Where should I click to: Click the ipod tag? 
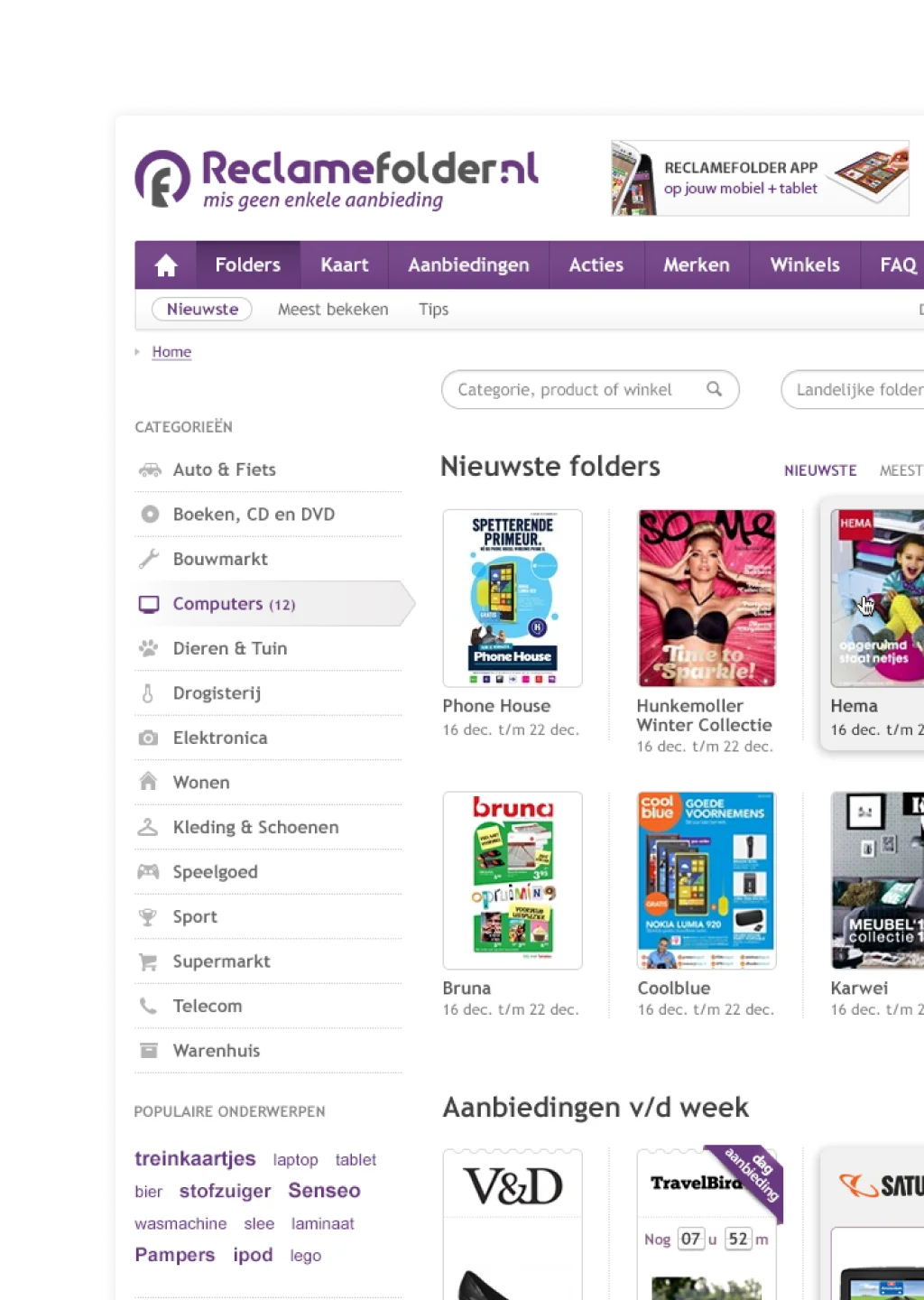pos(253,1256)
